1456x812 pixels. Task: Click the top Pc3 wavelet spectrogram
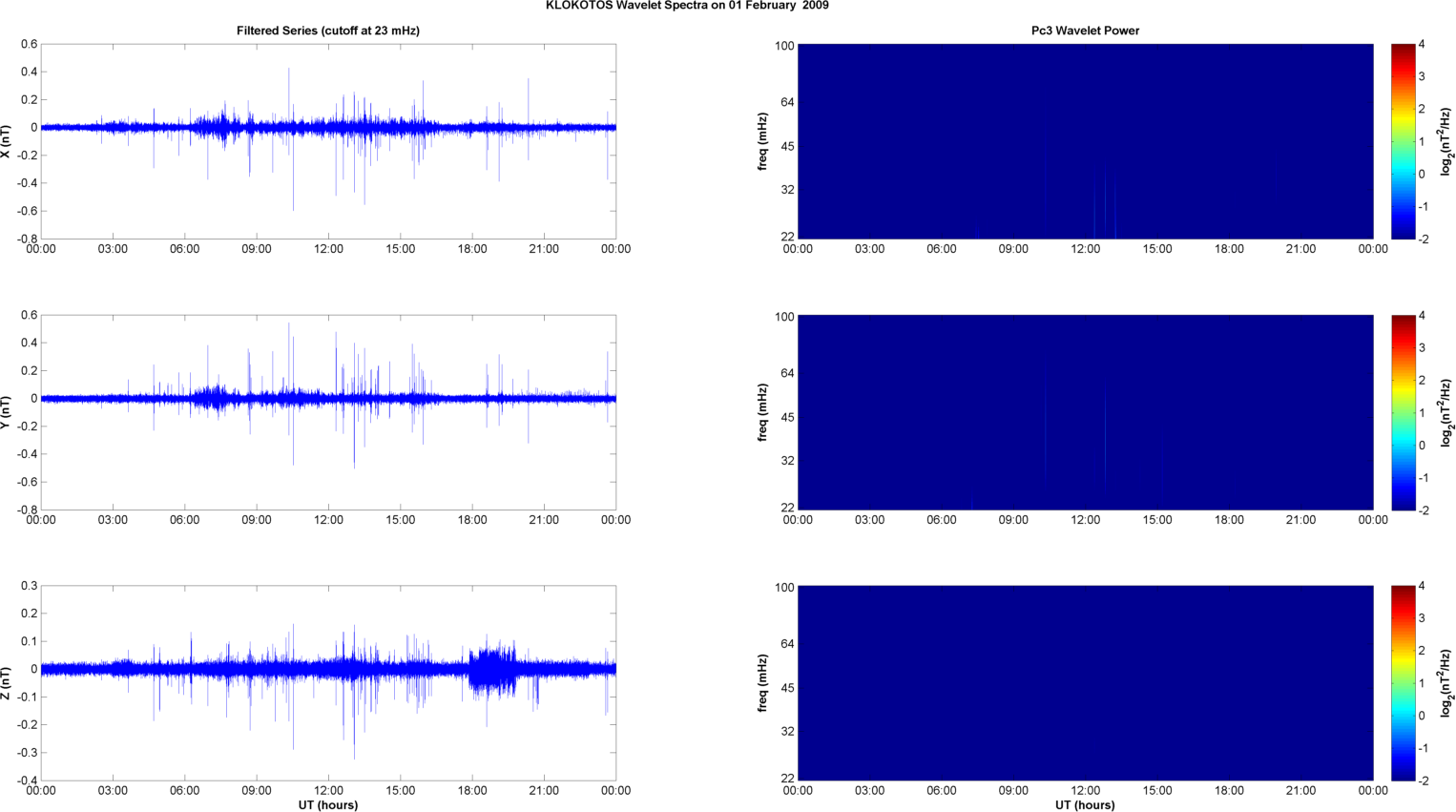[1085, 141]
